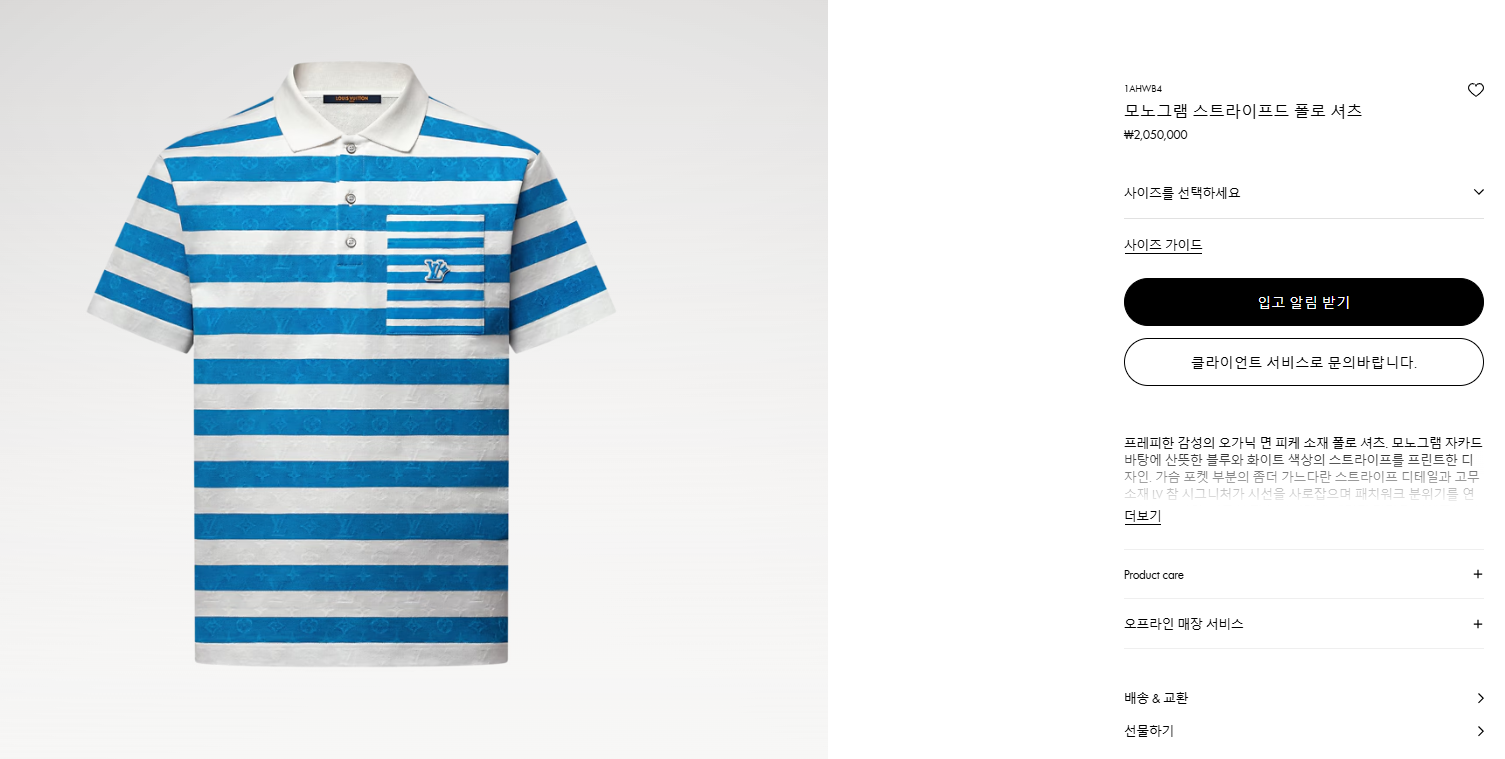Click the striped polo shirt product image
Image resolution: width=1505 pixels, height=759 pixels.
point(352,365)
